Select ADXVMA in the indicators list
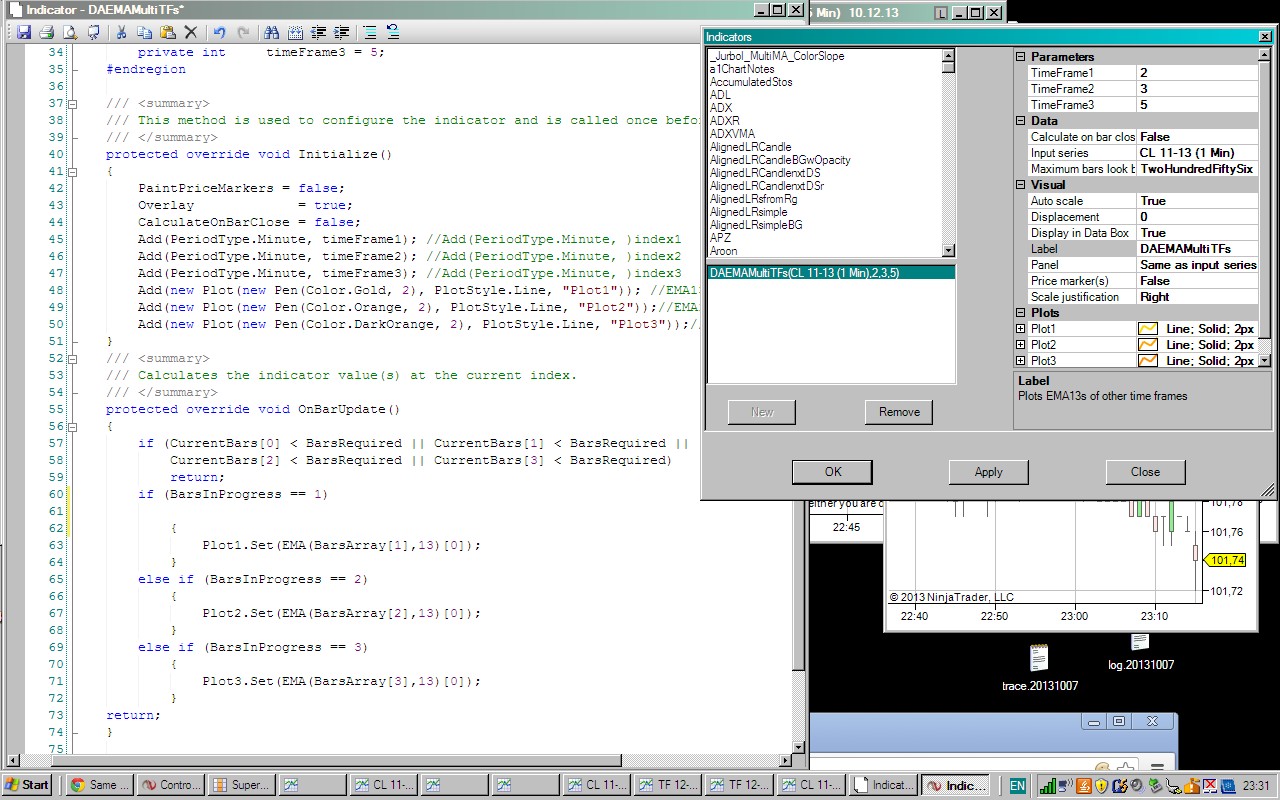The height and width of the screenshot is (800, 1280). (x=732, y=134)
